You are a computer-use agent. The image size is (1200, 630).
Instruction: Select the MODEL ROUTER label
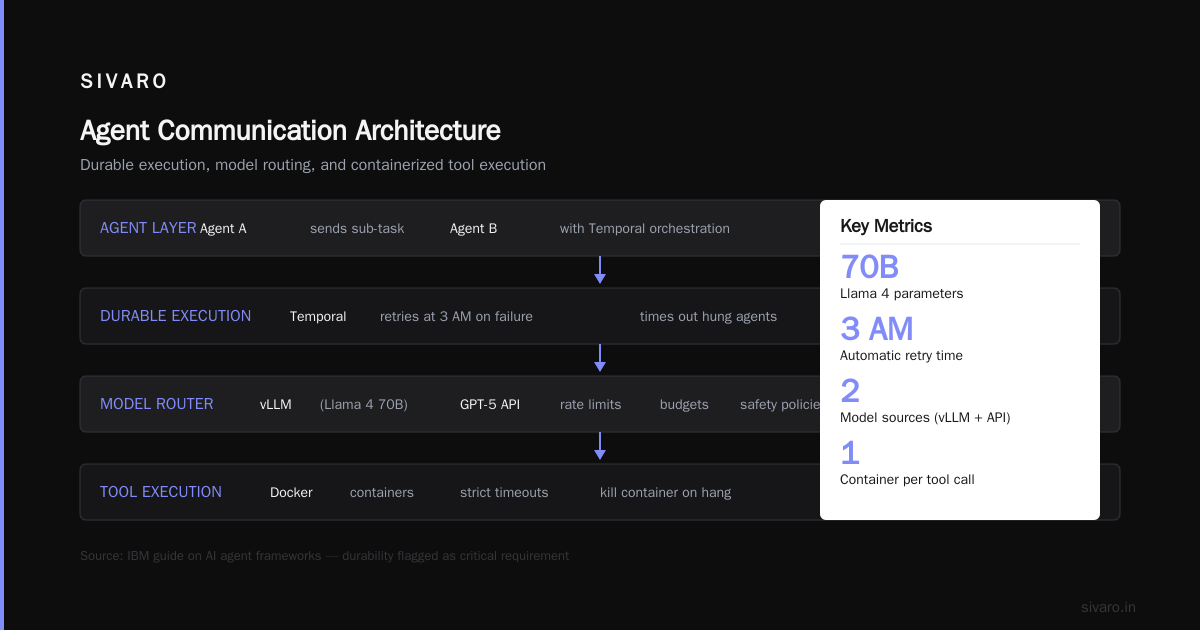click(156, 404)
